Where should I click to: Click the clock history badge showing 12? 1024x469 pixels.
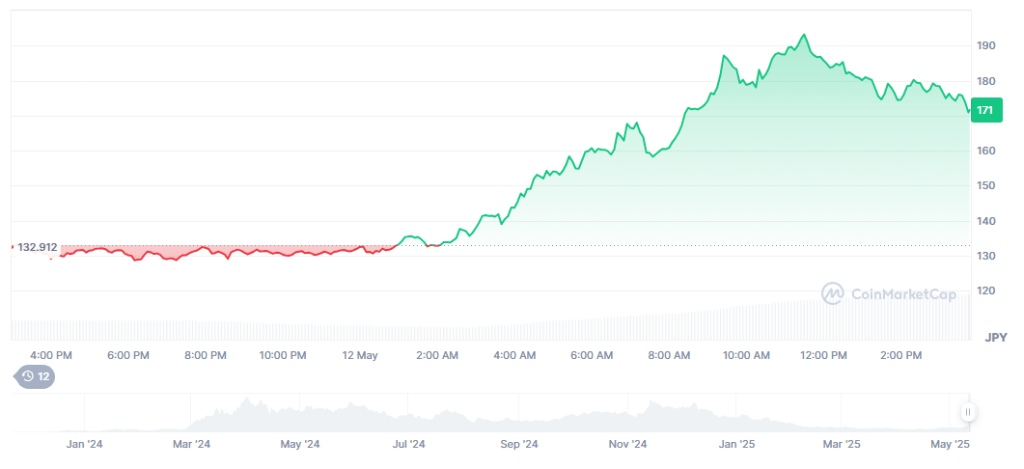click(x=34, y=376)
